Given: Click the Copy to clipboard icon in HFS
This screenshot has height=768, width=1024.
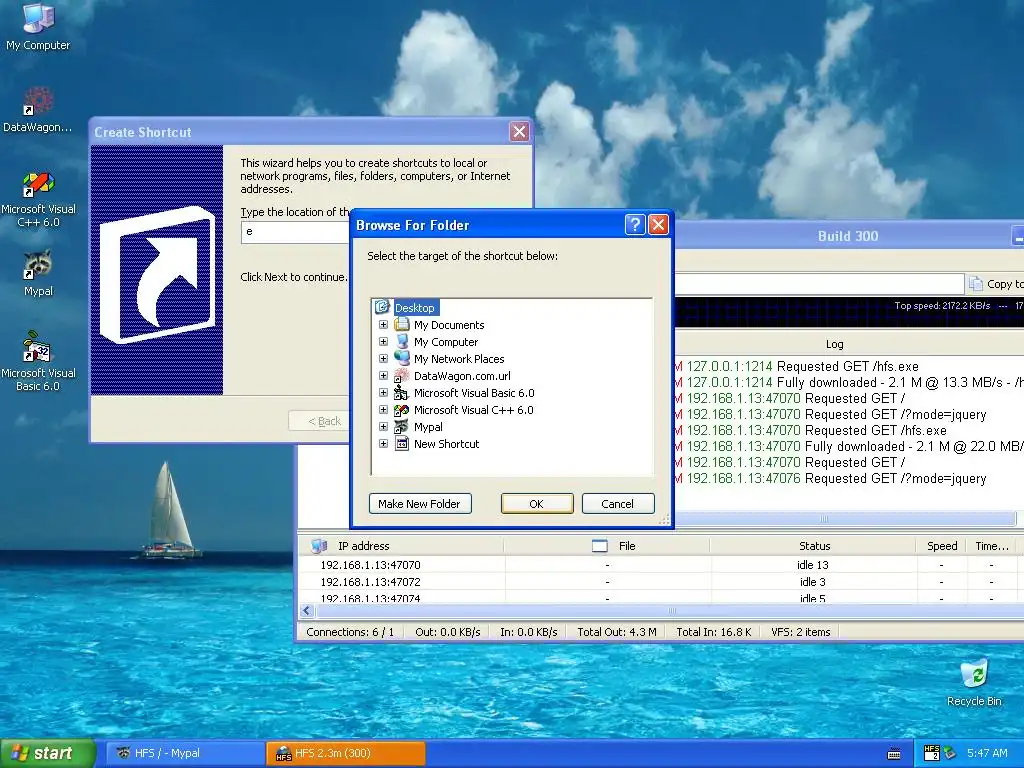Looking at the screenshot, I should click(x=976, y=283).
